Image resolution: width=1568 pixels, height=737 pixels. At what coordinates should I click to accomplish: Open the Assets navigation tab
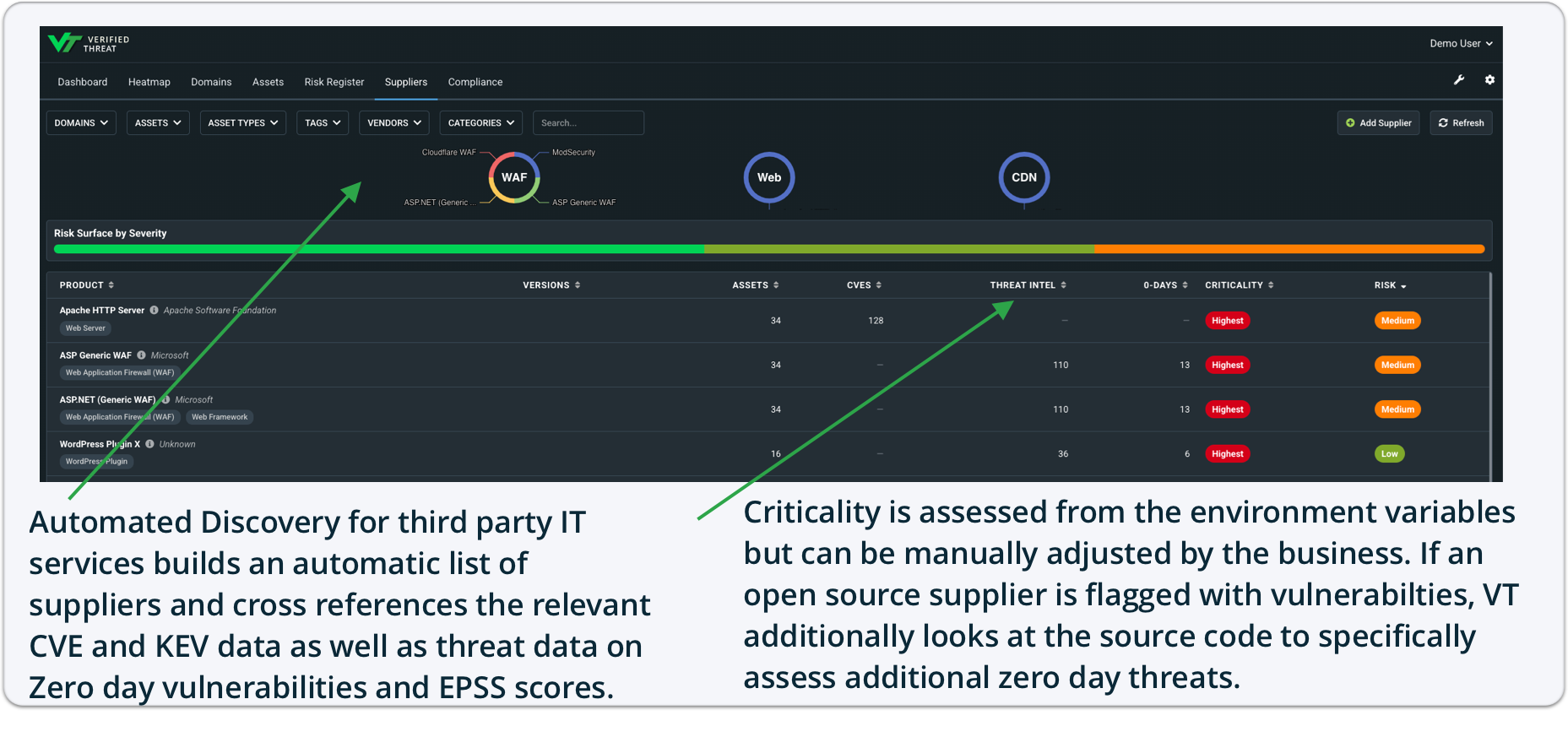[268, 82]
